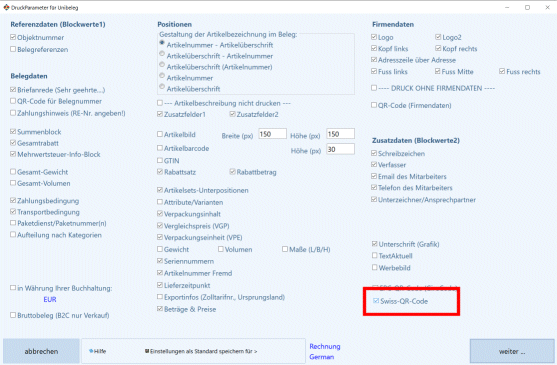The image size is (557, 365).
Task: Toggle the Zahlungsbedingung checkbox
Action: (x=13, y=200)
